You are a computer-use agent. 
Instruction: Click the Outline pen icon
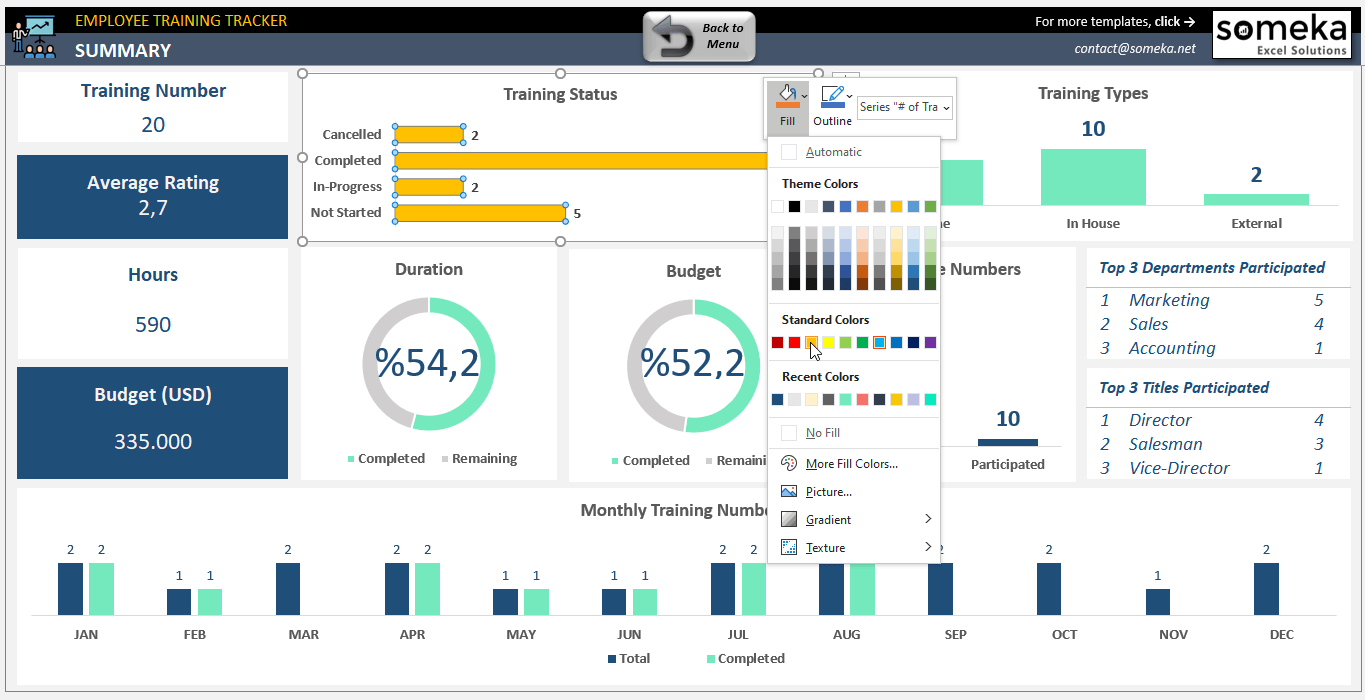[830, 96]
